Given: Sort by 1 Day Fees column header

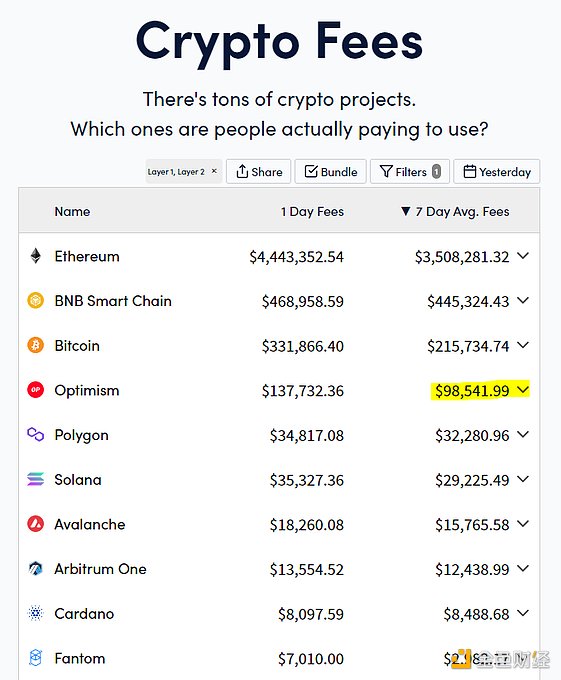Looking at the screenshot, I should click(312, 212).
